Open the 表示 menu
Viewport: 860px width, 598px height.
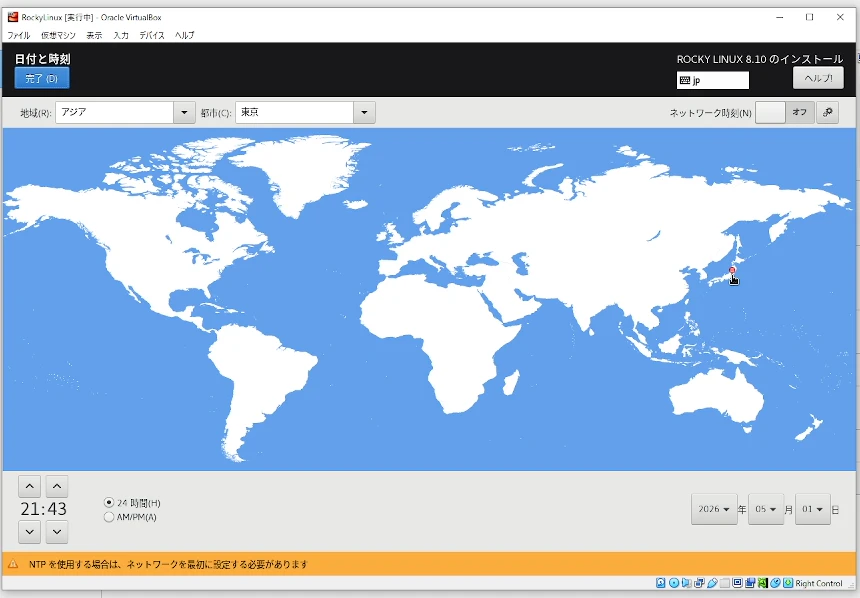94,35
